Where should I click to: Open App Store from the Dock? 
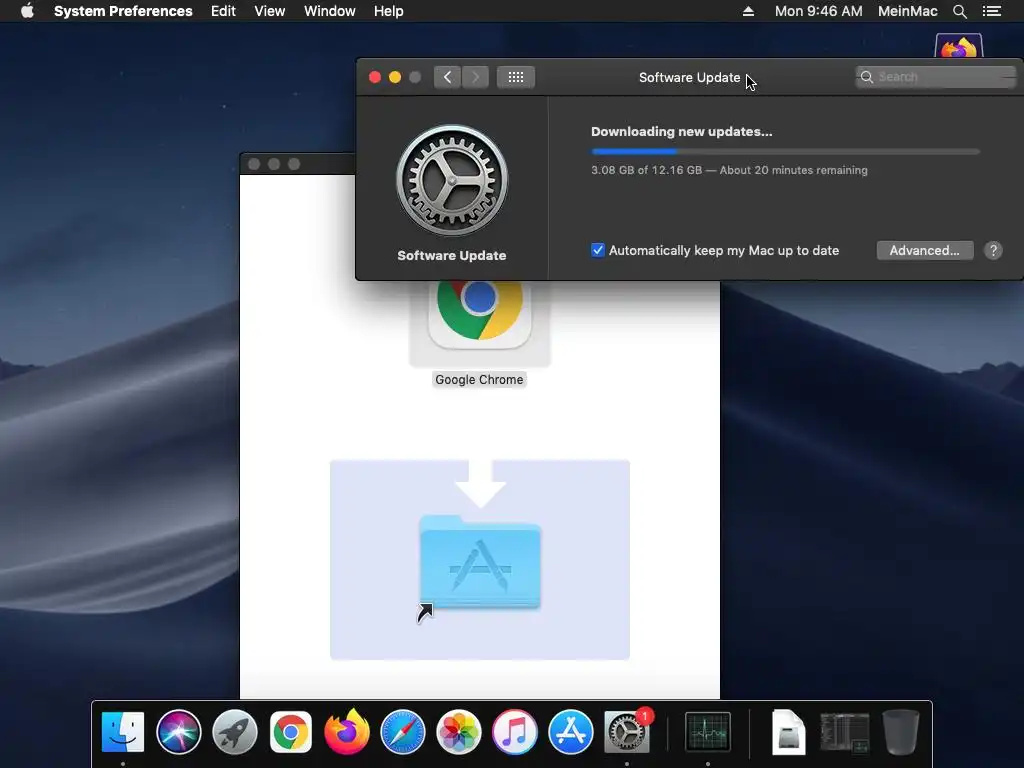[x=571, y=731]
